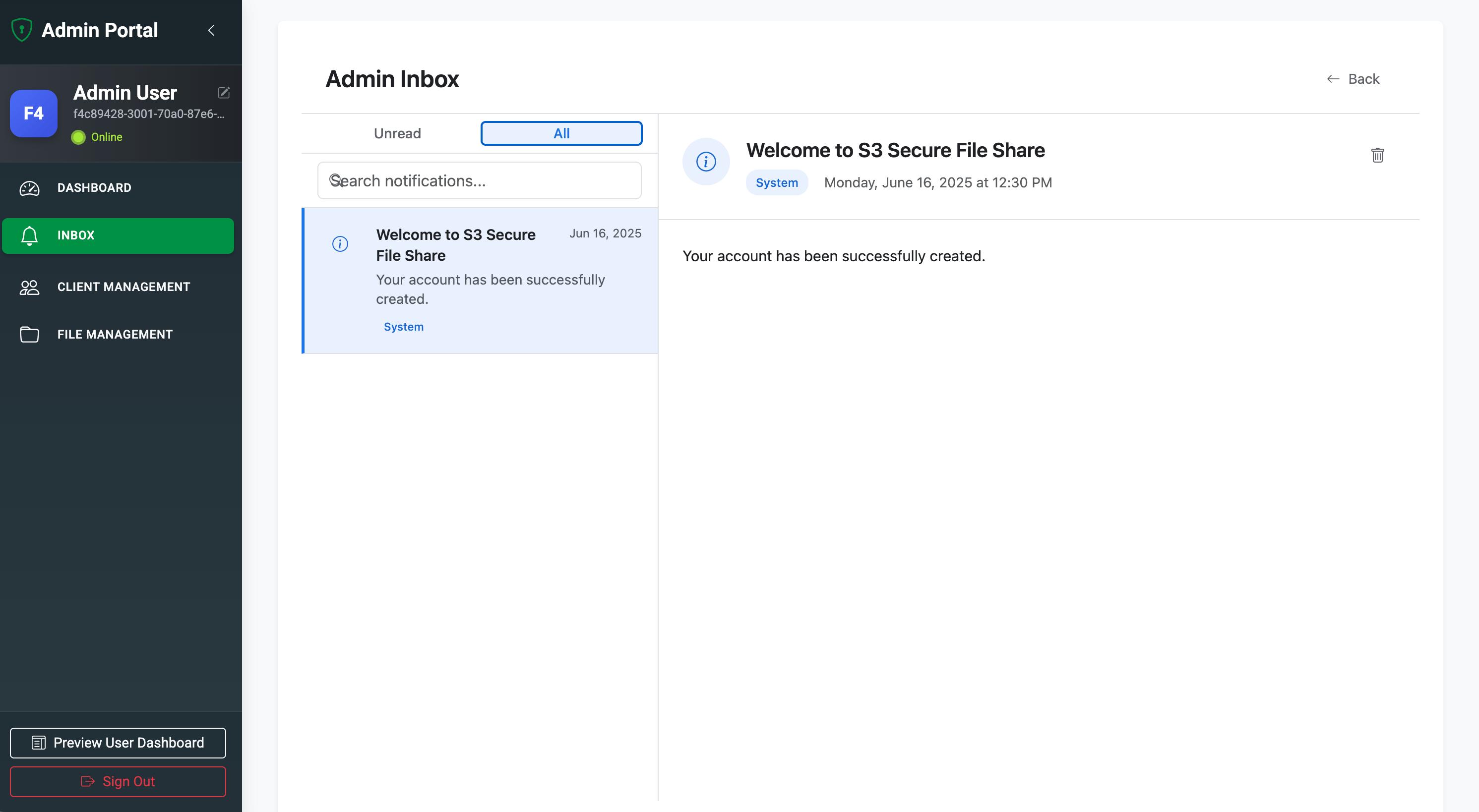This screenshot has height=812, width=1479.
Task: Click the edit profile pencil icon
Action: point(224,92)
